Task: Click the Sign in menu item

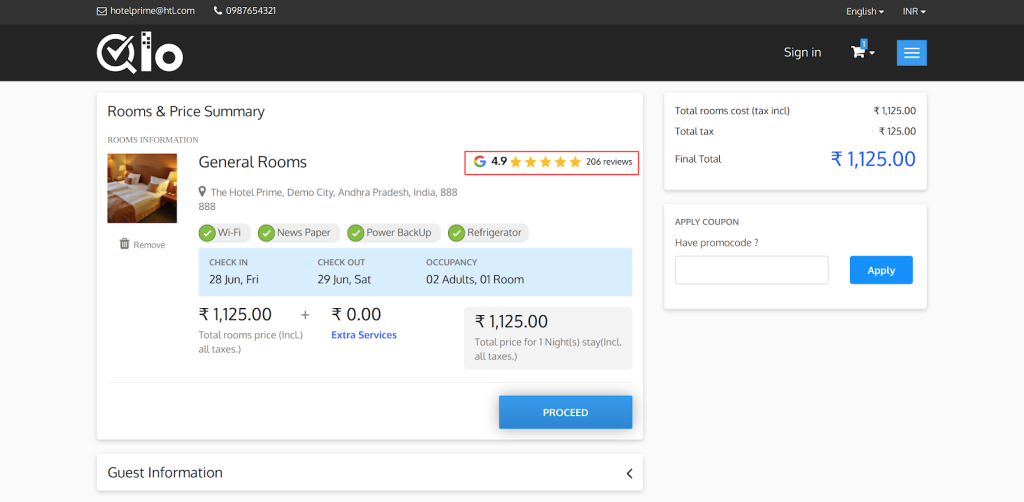Action: click(802, 52)
